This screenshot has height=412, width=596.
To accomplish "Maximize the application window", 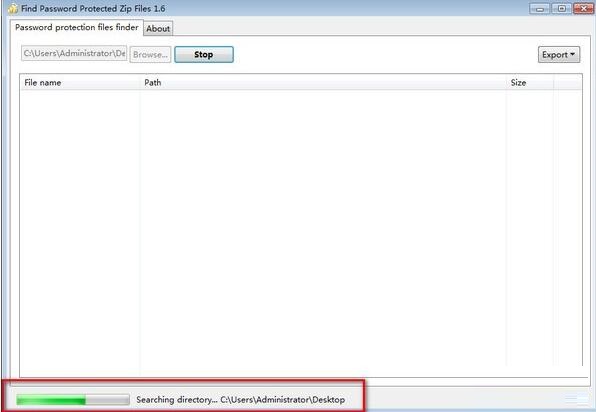I will click(561, 9).
